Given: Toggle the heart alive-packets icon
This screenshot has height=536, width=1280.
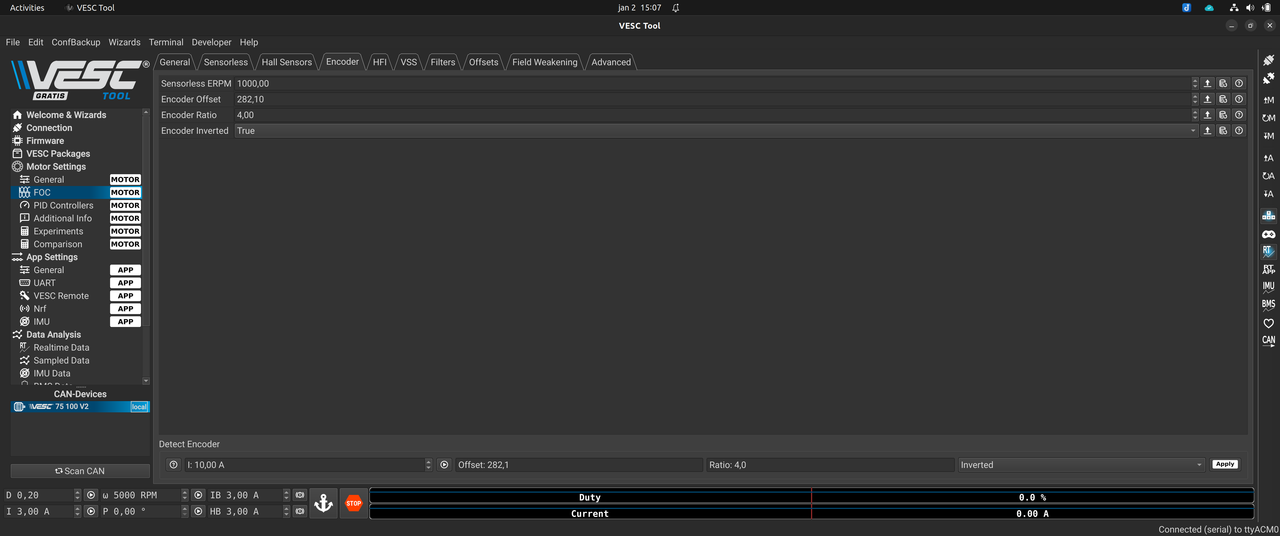Looking at the screenshot, I should coord(1268,323).
